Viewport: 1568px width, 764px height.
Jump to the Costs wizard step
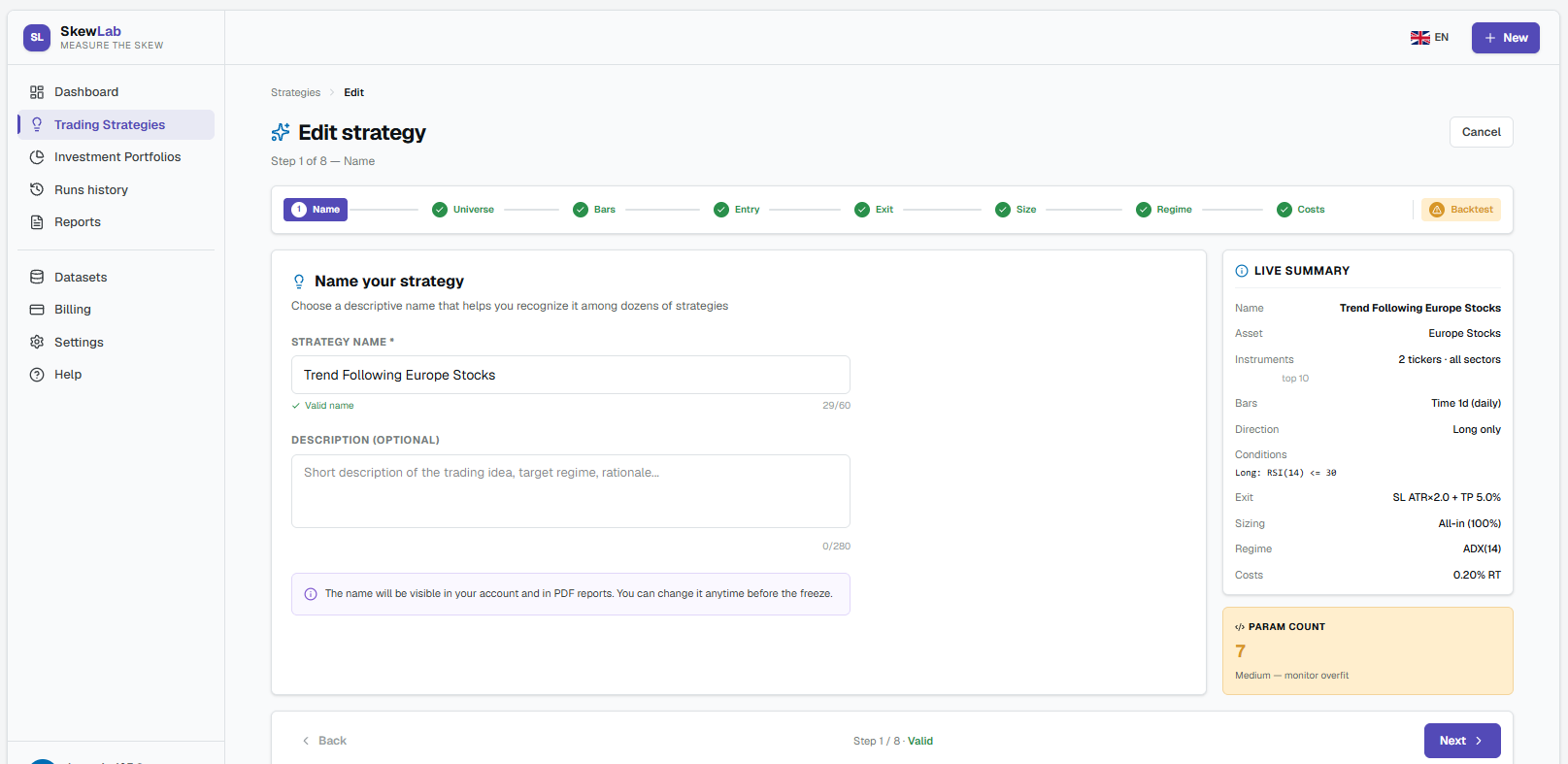click(x=1301, y=210)
